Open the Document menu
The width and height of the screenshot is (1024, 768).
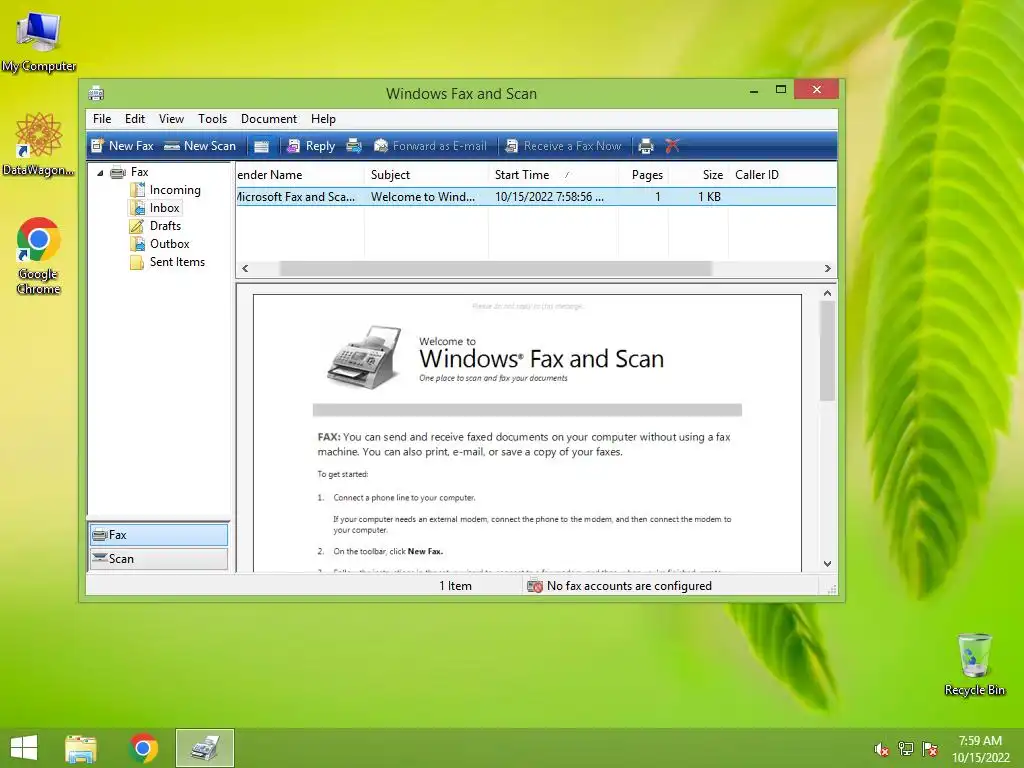(268, 119)
